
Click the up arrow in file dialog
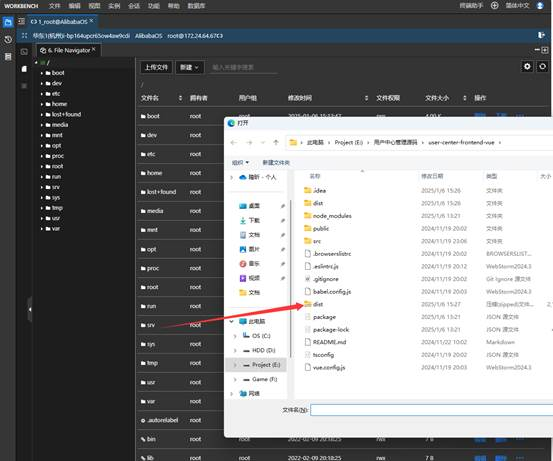[x=276, y=142]
